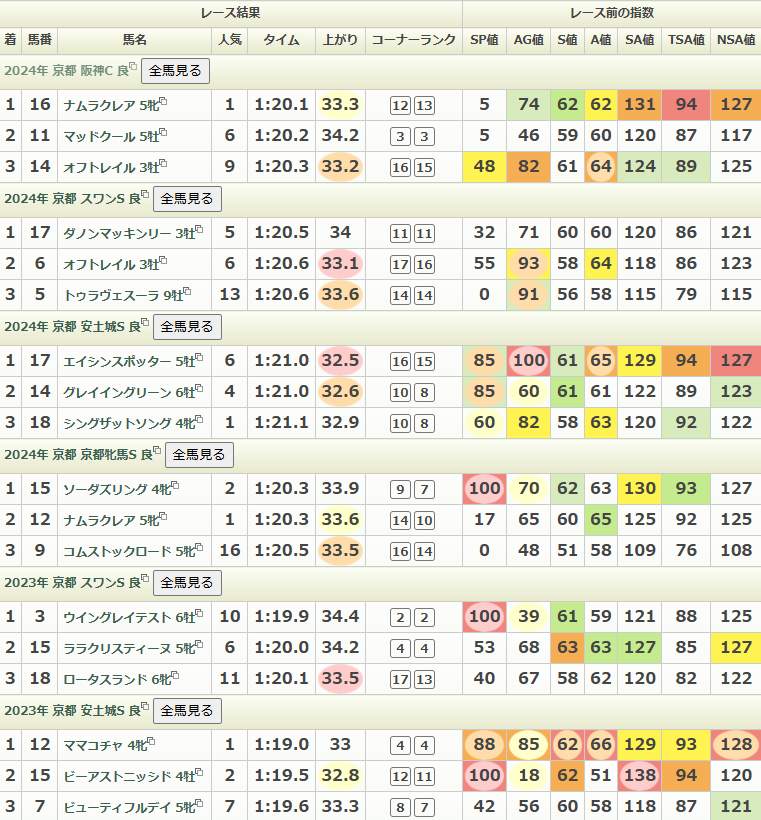Viewport: 761px width, 820px height.
Task: Click the コーナーランク column header
Action: coord(413,40)
